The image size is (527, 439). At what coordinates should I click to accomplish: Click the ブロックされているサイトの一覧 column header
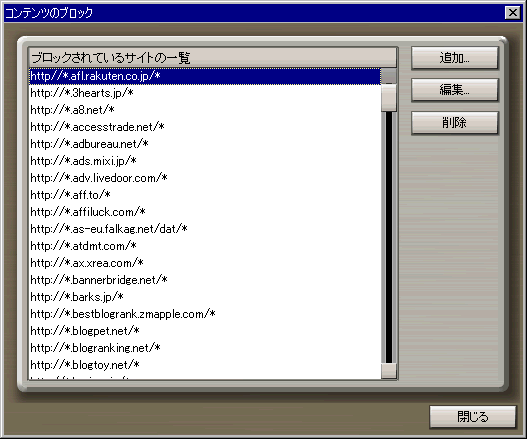click(x=212, y=58)
